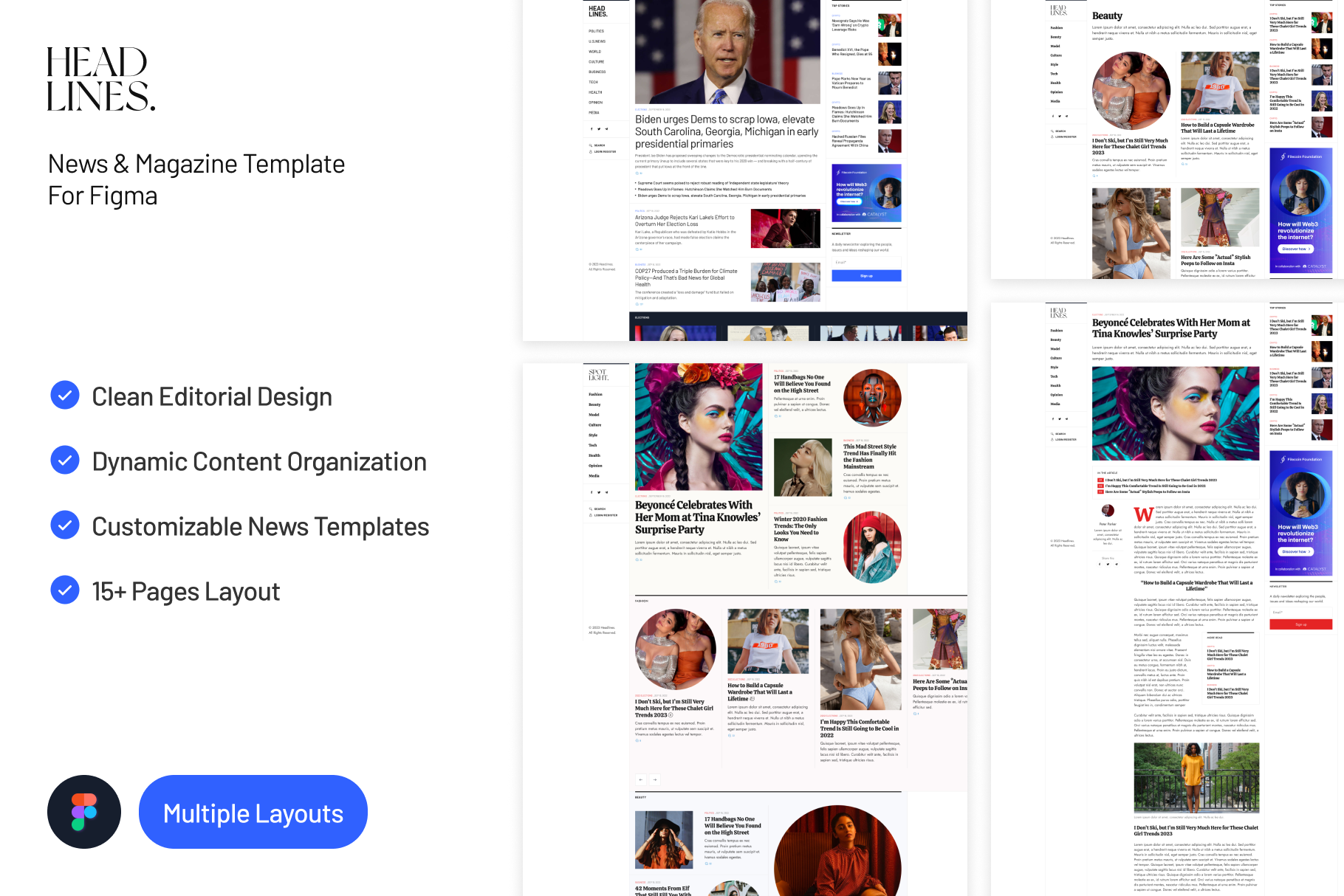1344x896 pixels.
Task: Click Discover how in lower Web3 ad
Action: pyautogui.click(x=1296, y=551)
